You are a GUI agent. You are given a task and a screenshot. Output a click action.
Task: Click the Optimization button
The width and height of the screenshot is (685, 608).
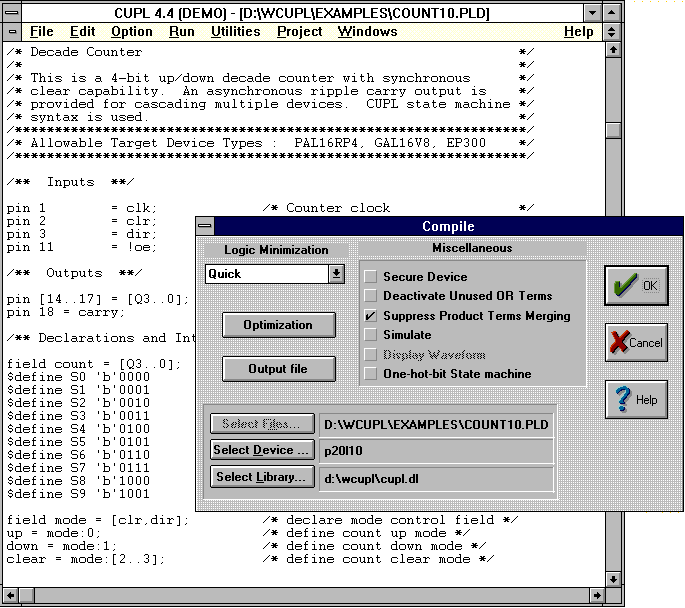278,325
